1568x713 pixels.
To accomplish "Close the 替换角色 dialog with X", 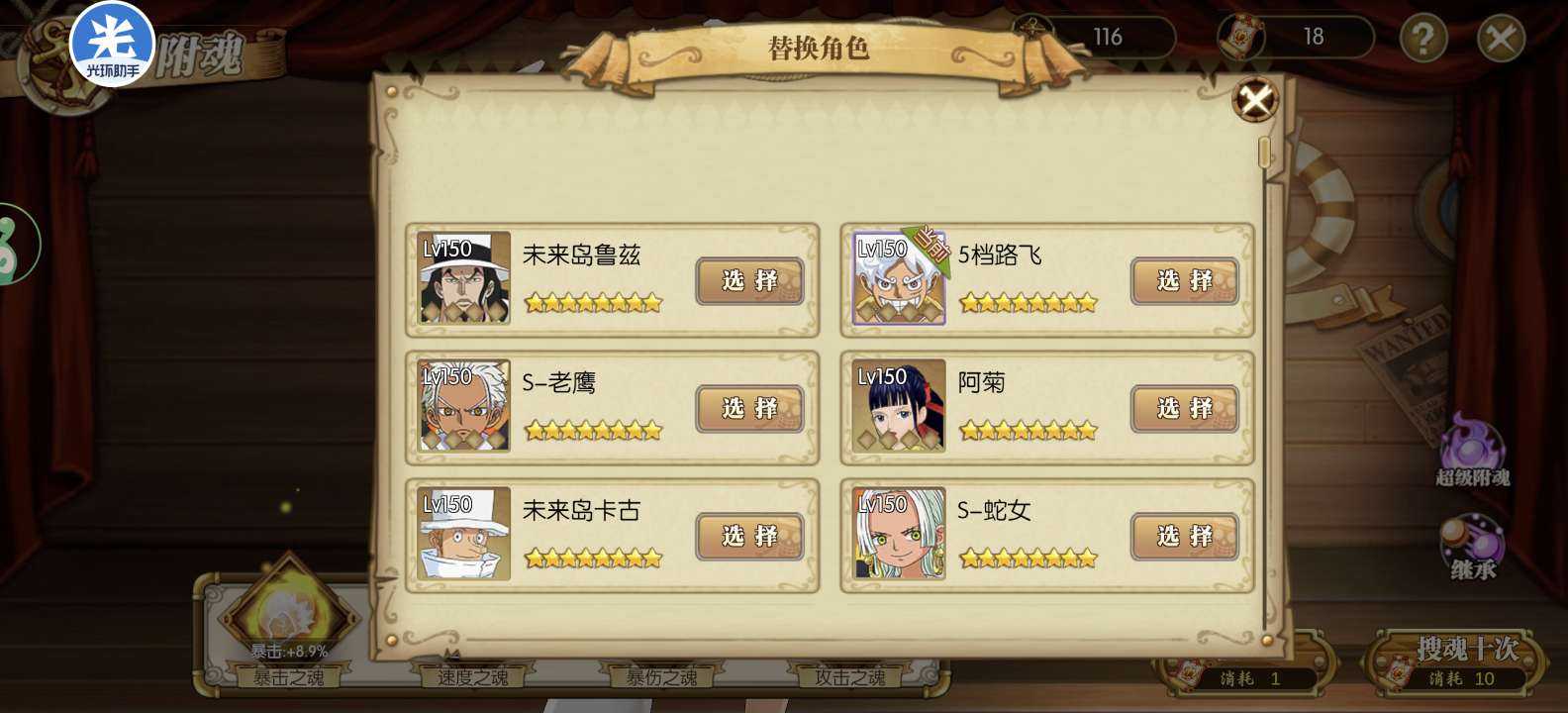I will click(x=1255, y=100).
